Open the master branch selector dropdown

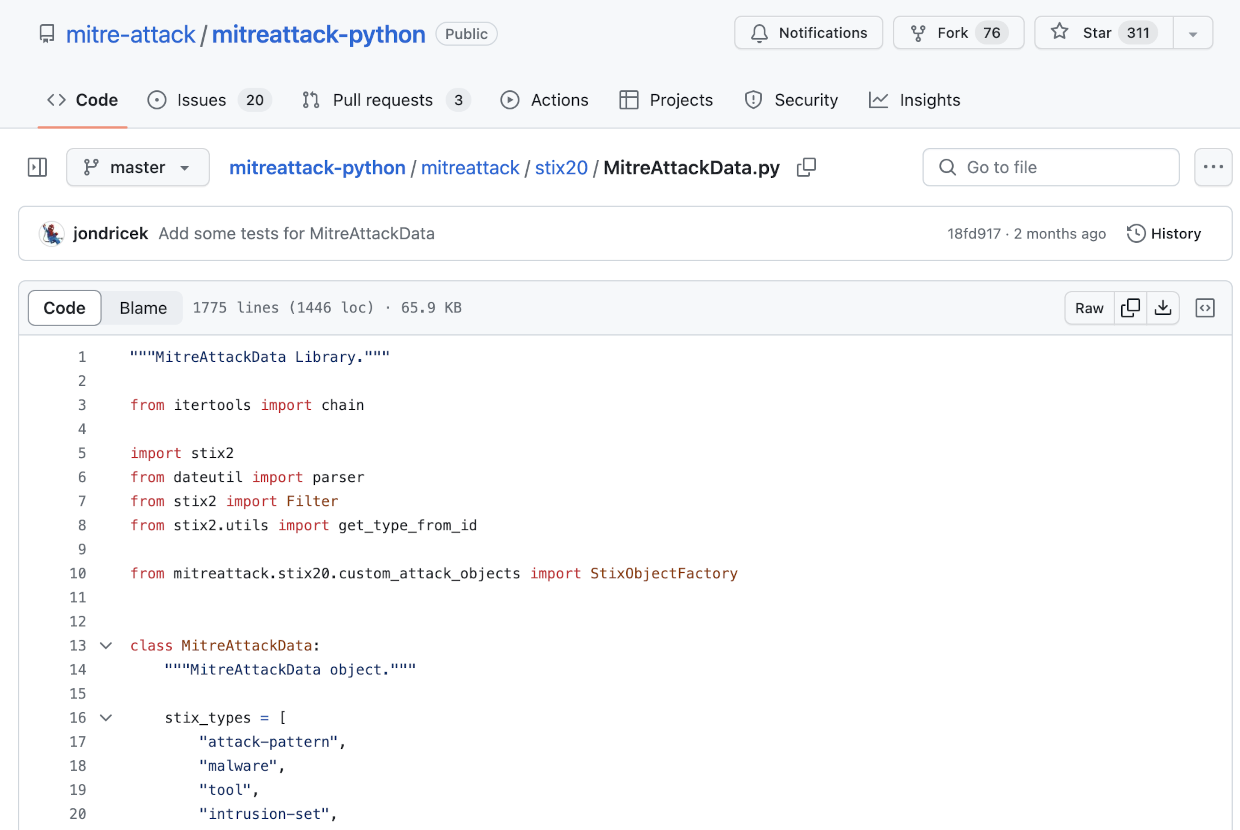pyautogui.click(x=137, y=167)
